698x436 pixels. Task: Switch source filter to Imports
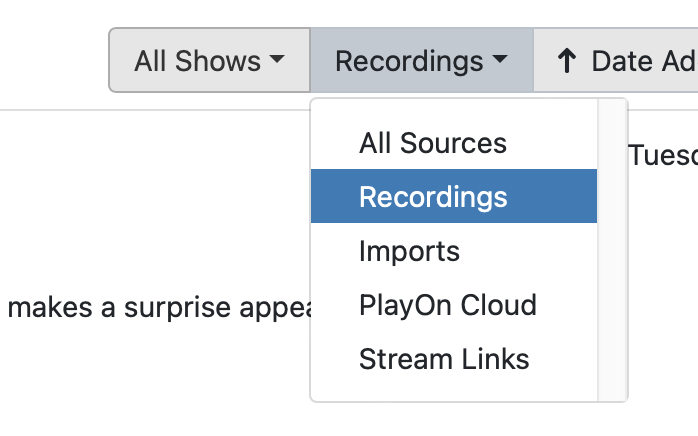[x=410, y=251]
